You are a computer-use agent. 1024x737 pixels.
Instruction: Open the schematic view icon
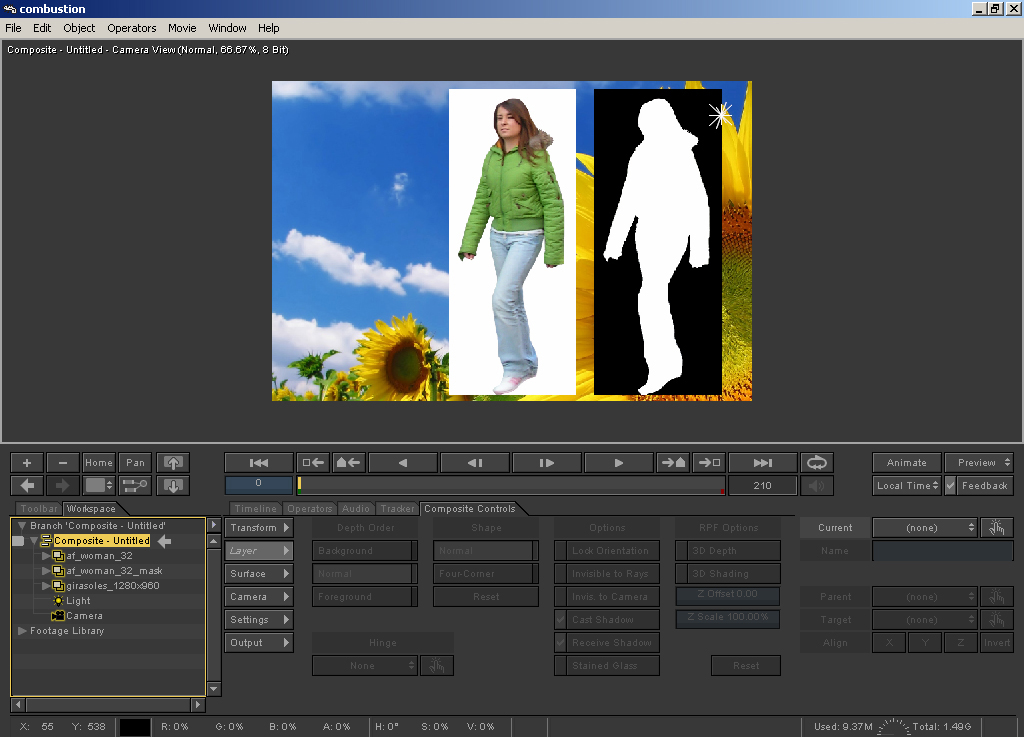click(x=135, y=486)
